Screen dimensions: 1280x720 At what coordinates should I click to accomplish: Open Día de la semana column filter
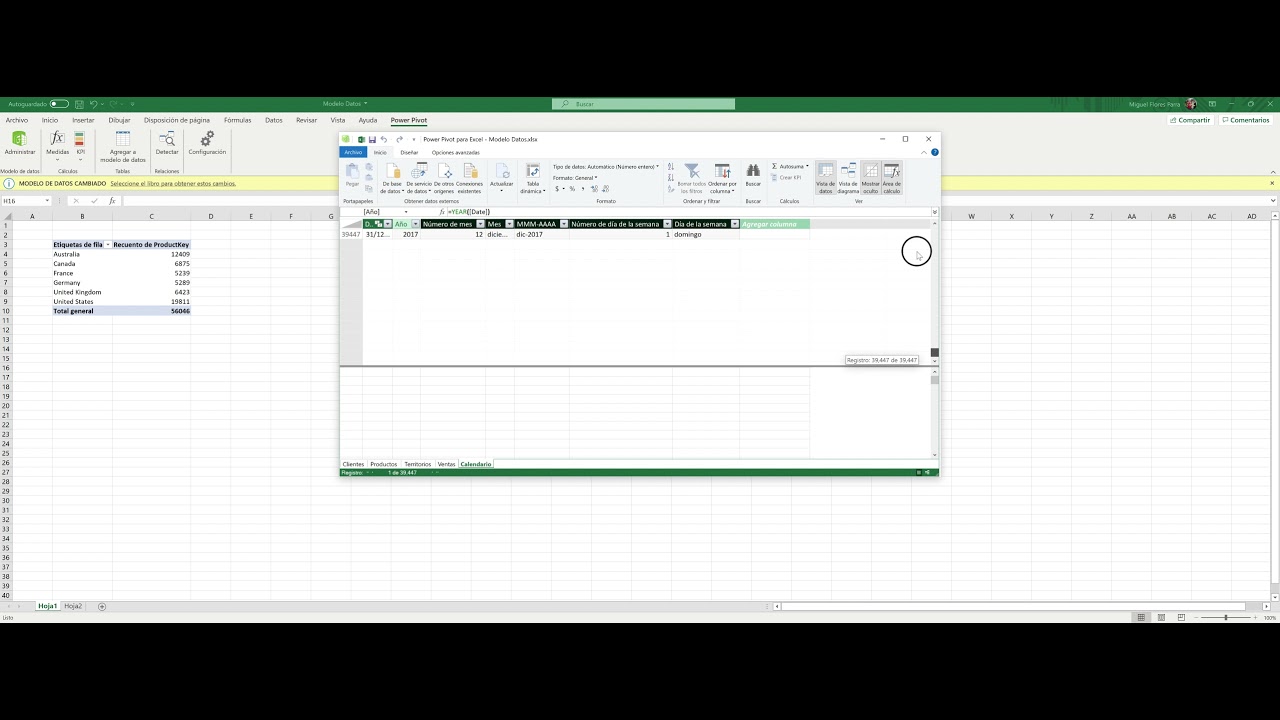coord(735,224)
